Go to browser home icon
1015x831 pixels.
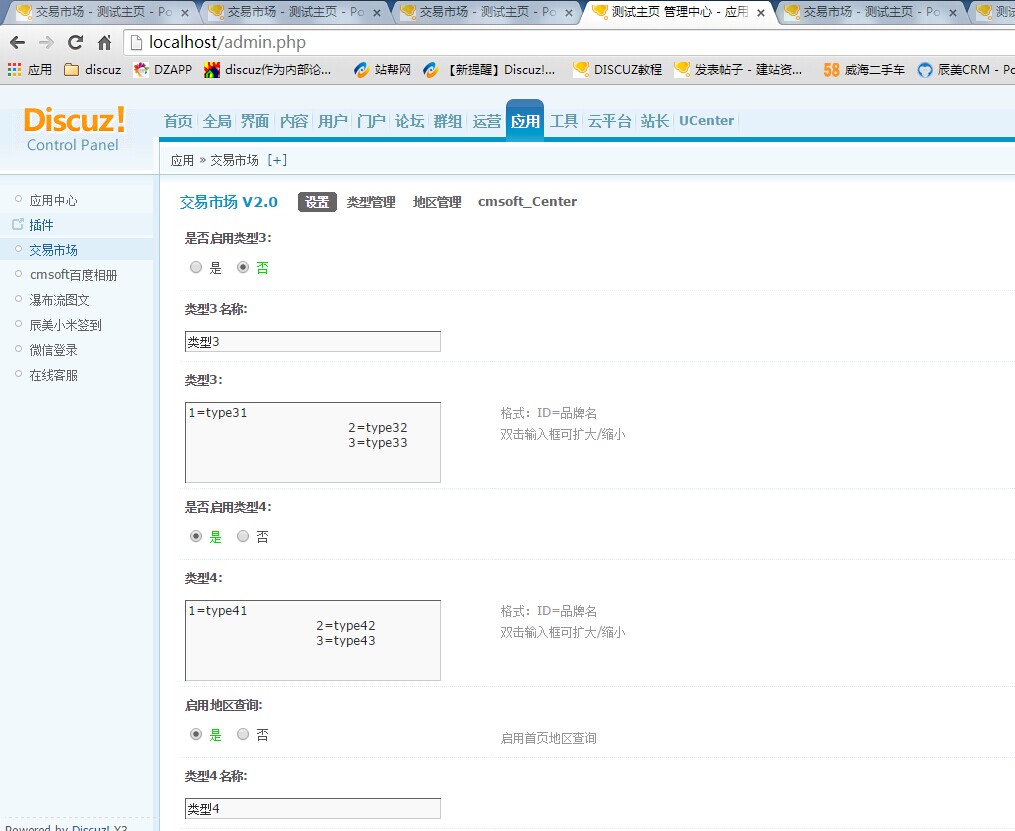104,43
